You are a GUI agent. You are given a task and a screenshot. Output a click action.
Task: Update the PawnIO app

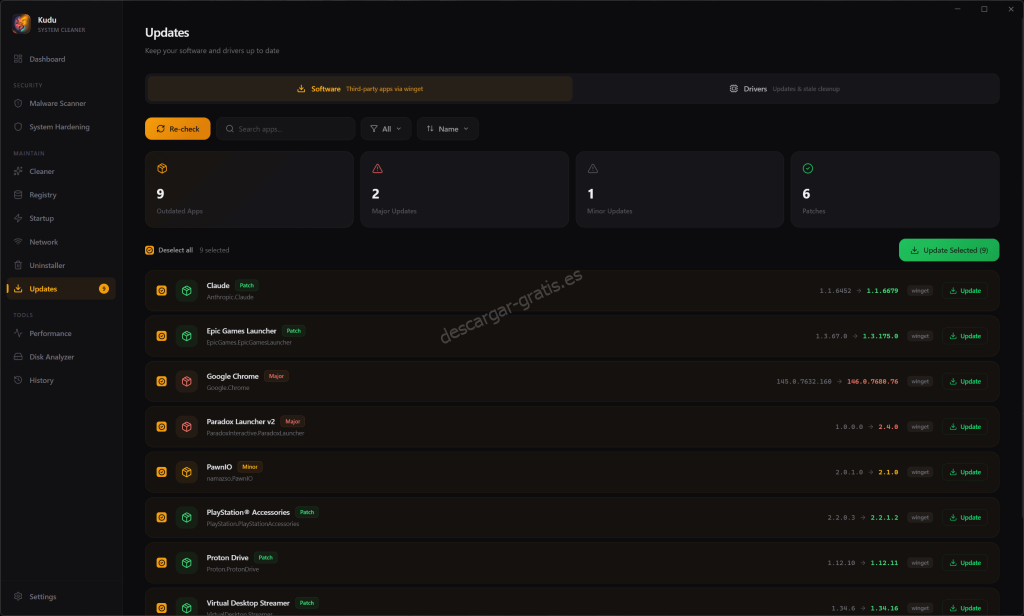coord(965,472)
